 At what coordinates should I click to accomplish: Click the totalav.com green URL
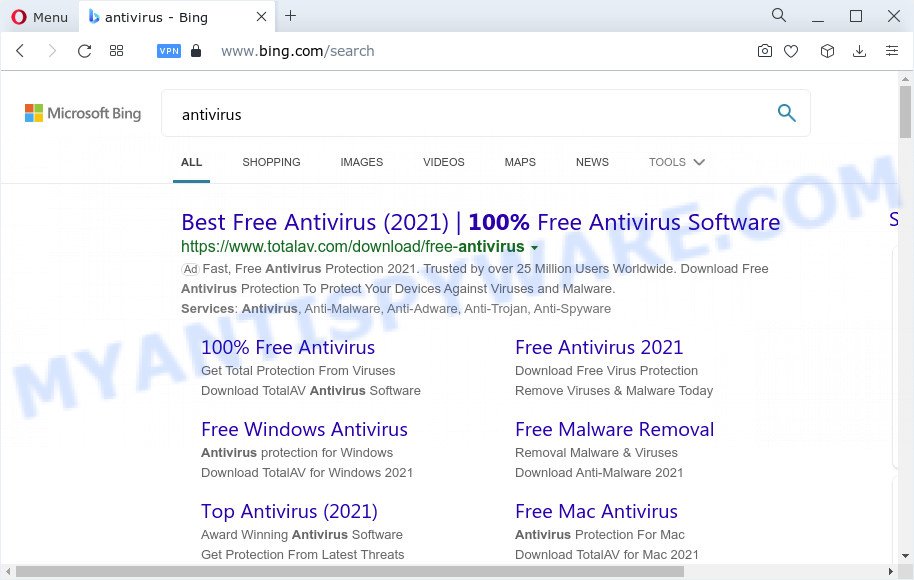click(x=353, y=247)
